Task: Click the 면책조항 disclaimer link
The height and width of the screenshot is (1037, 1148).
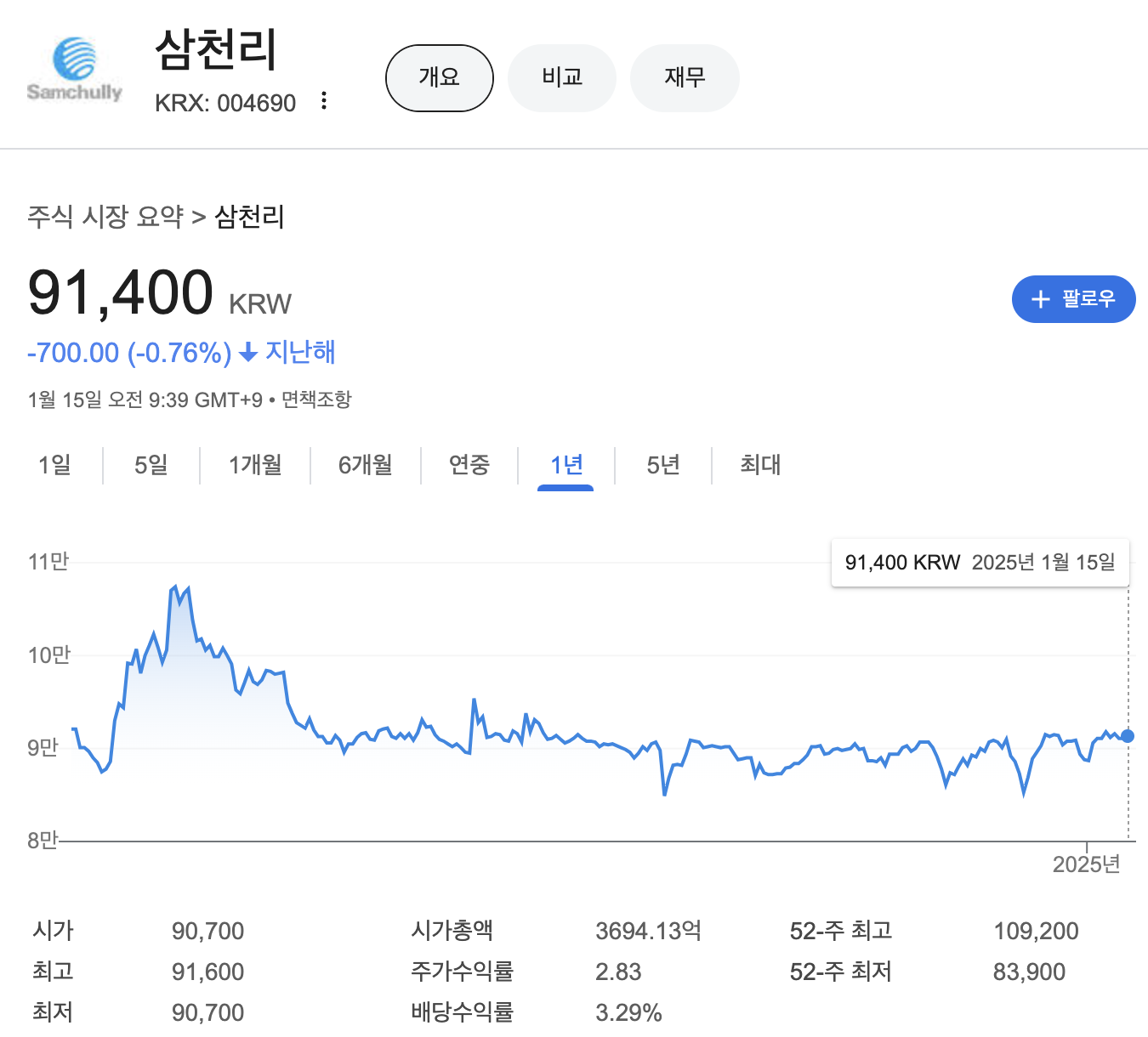Action: point(316,399)
